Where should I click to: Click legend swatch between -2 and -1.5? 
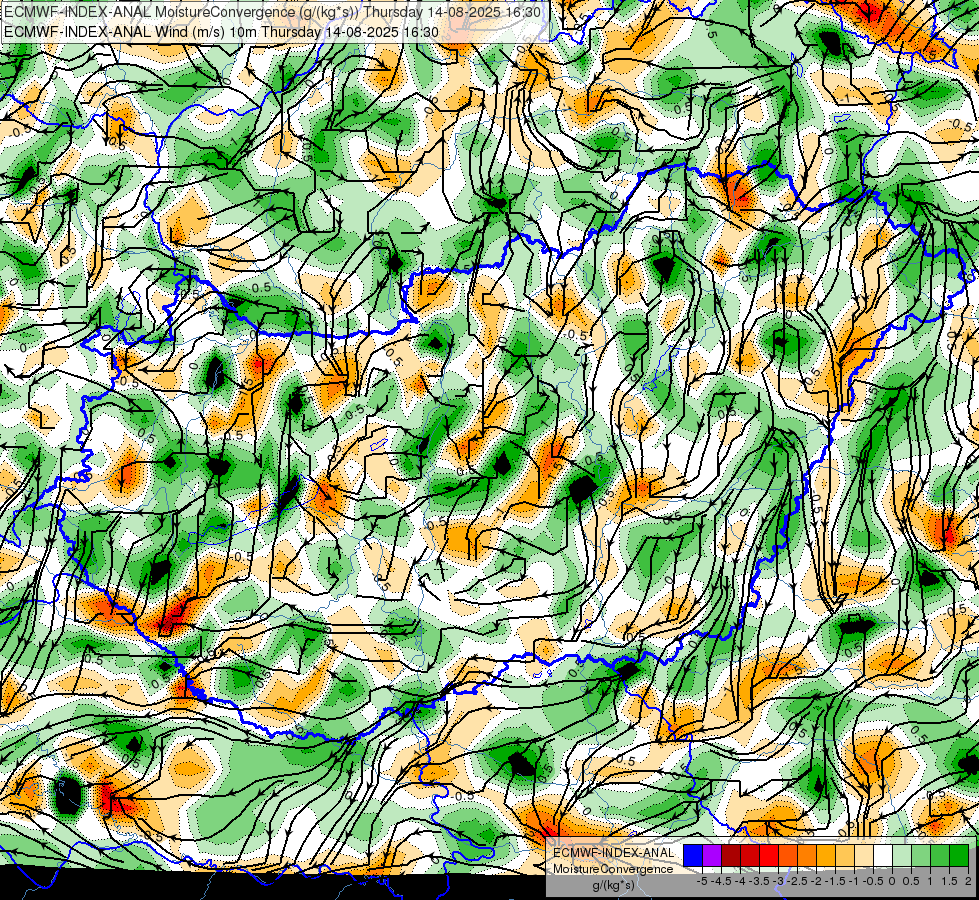(x=826, y=856)
